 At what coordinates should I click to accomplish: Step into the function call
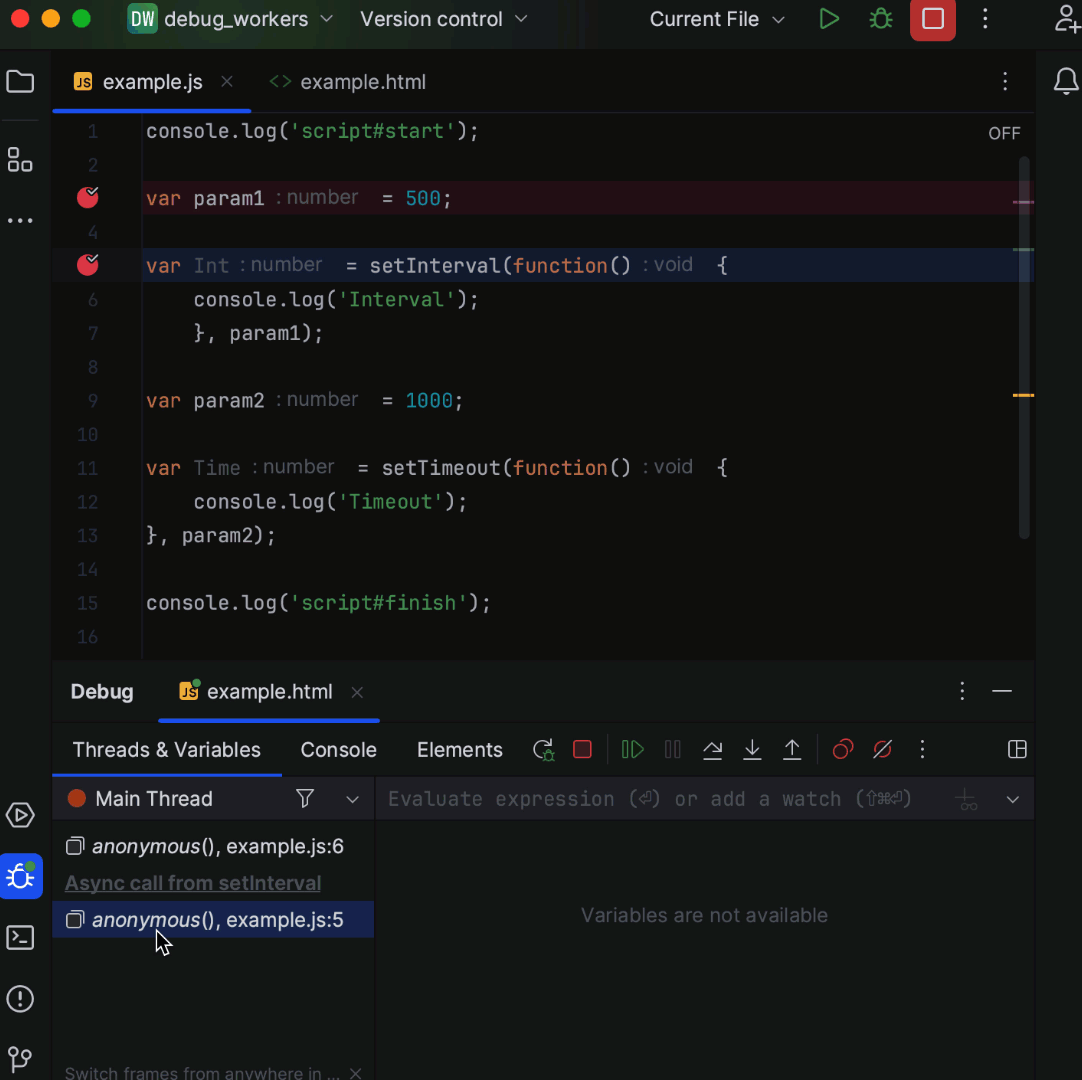pyautogui.click(x=752, y=749)
